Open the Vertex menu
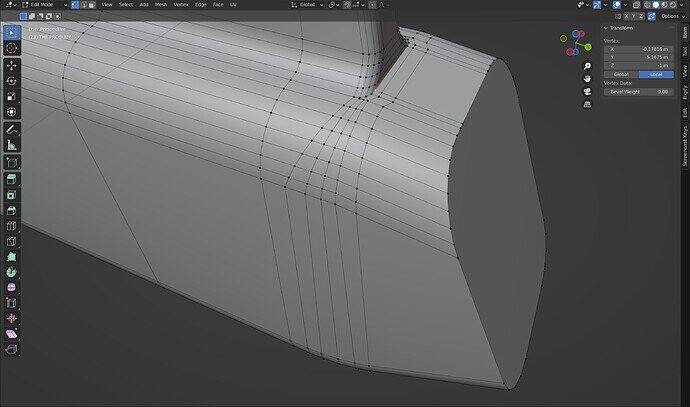The width and height of the screenshot is (690, 407). point(181,5)
